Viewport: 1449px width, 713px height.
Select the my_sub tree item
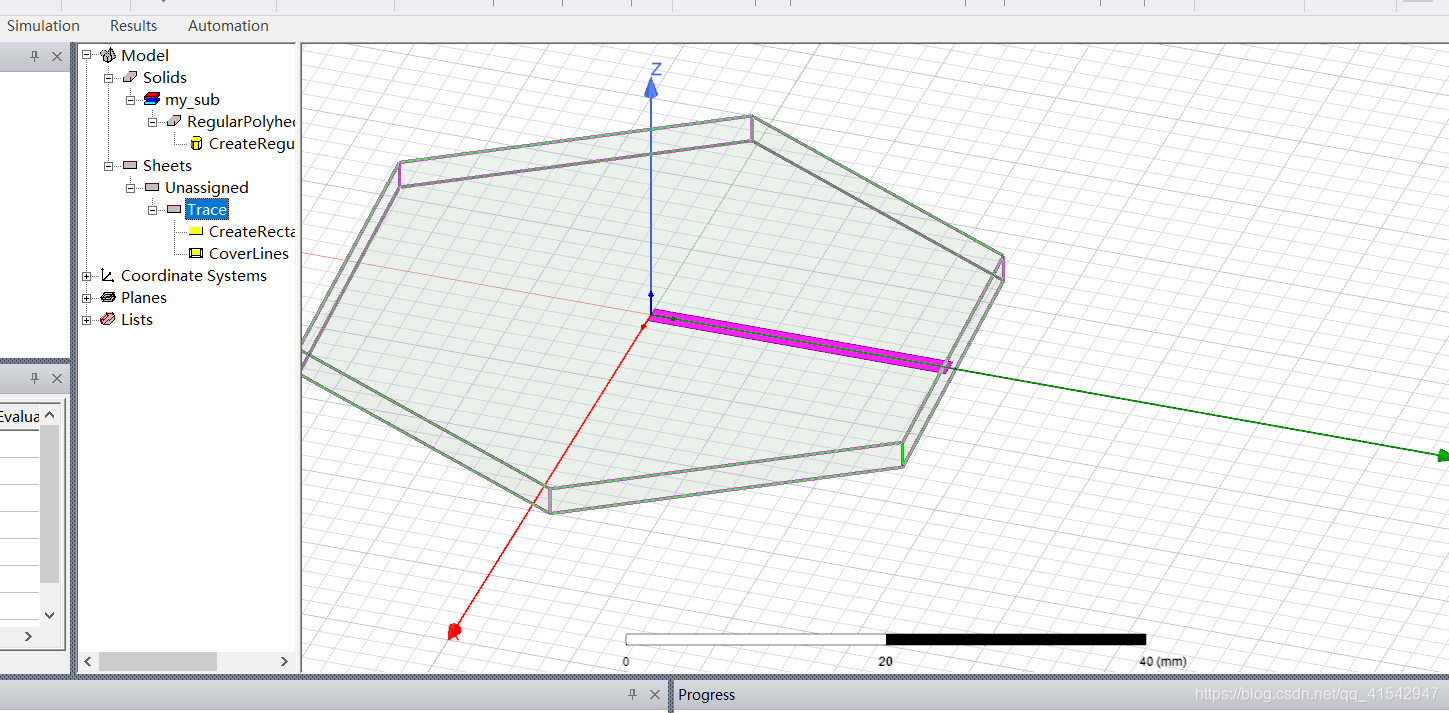pyautogui.click(x=192, y=99)
